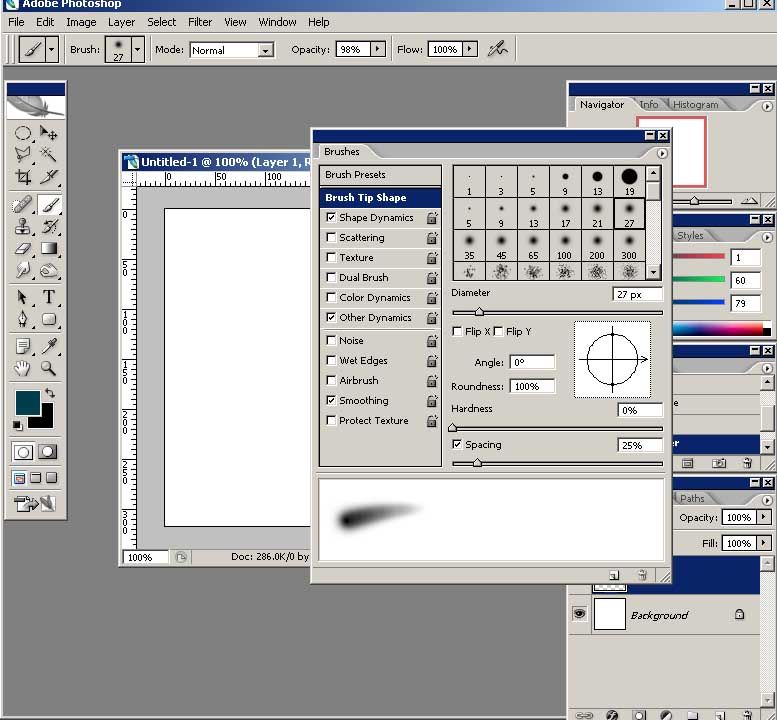777x720 pixels.
Task: Select the Hand tool
Action: click(22, 368)
